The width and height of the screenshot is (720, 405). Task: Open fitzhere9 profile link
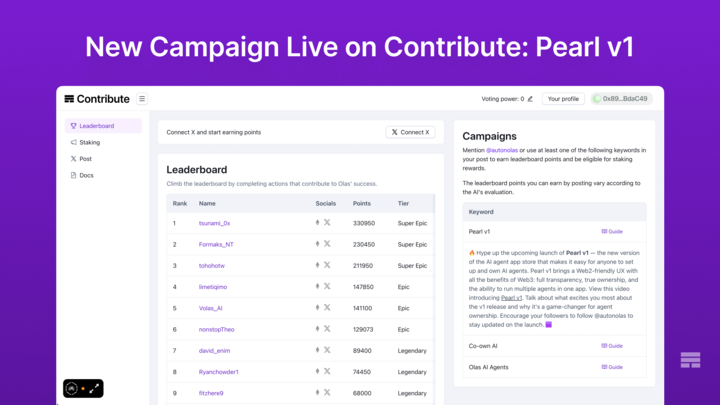pos(211,393)
